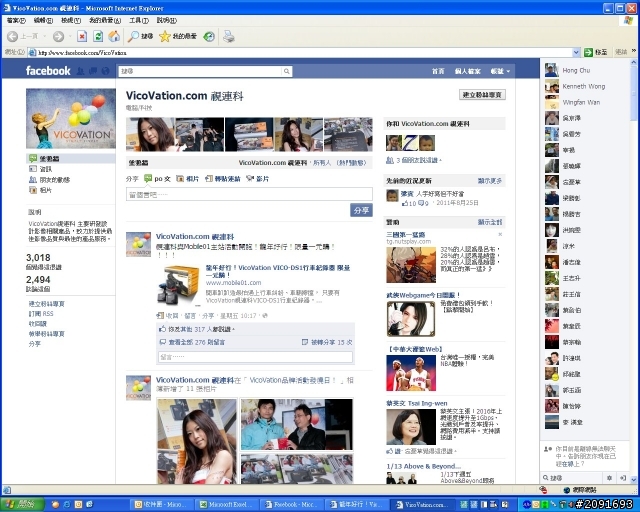Image resolution: width=640 pixels, height=512 pixels.
Task: Print the page with the printer icon
Action: coord(229,37)
